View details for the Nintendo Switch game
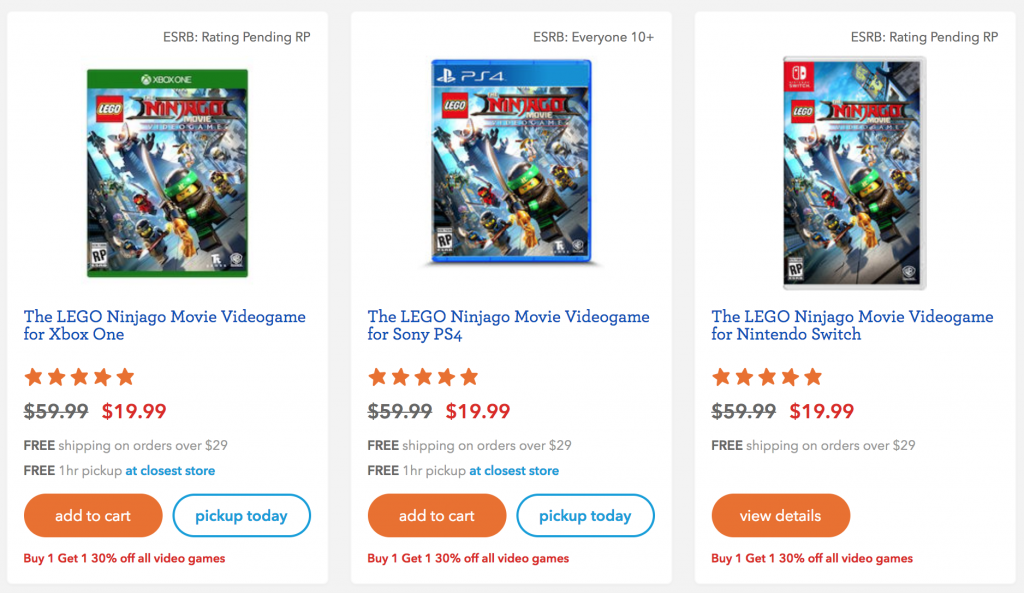Image resolution: width=1024 pixels, height=593 pixels. pyautogui.click(x=780, y=516)
